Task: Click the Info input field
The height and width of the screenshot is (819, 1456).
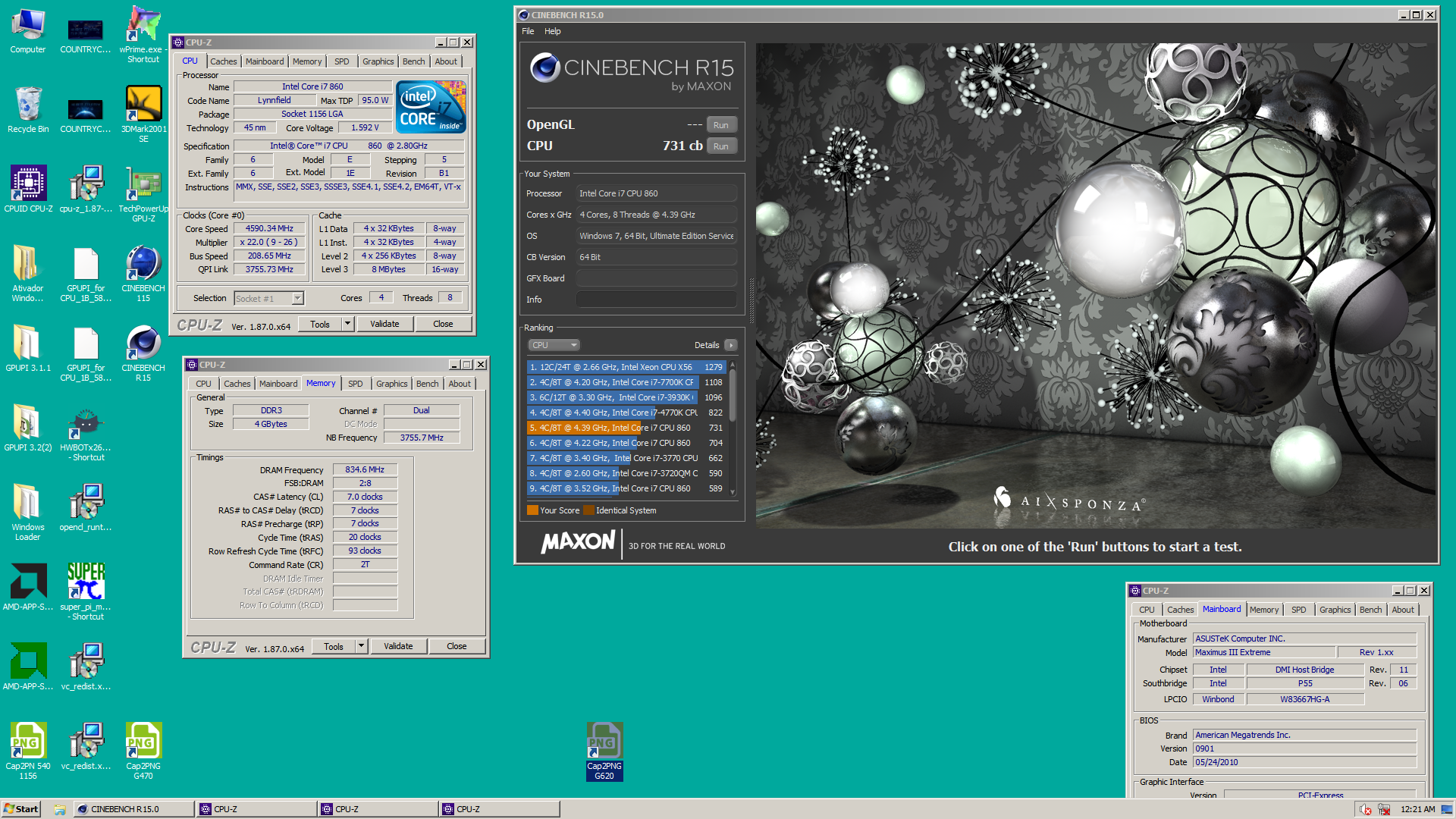Action: coord(656,300)
